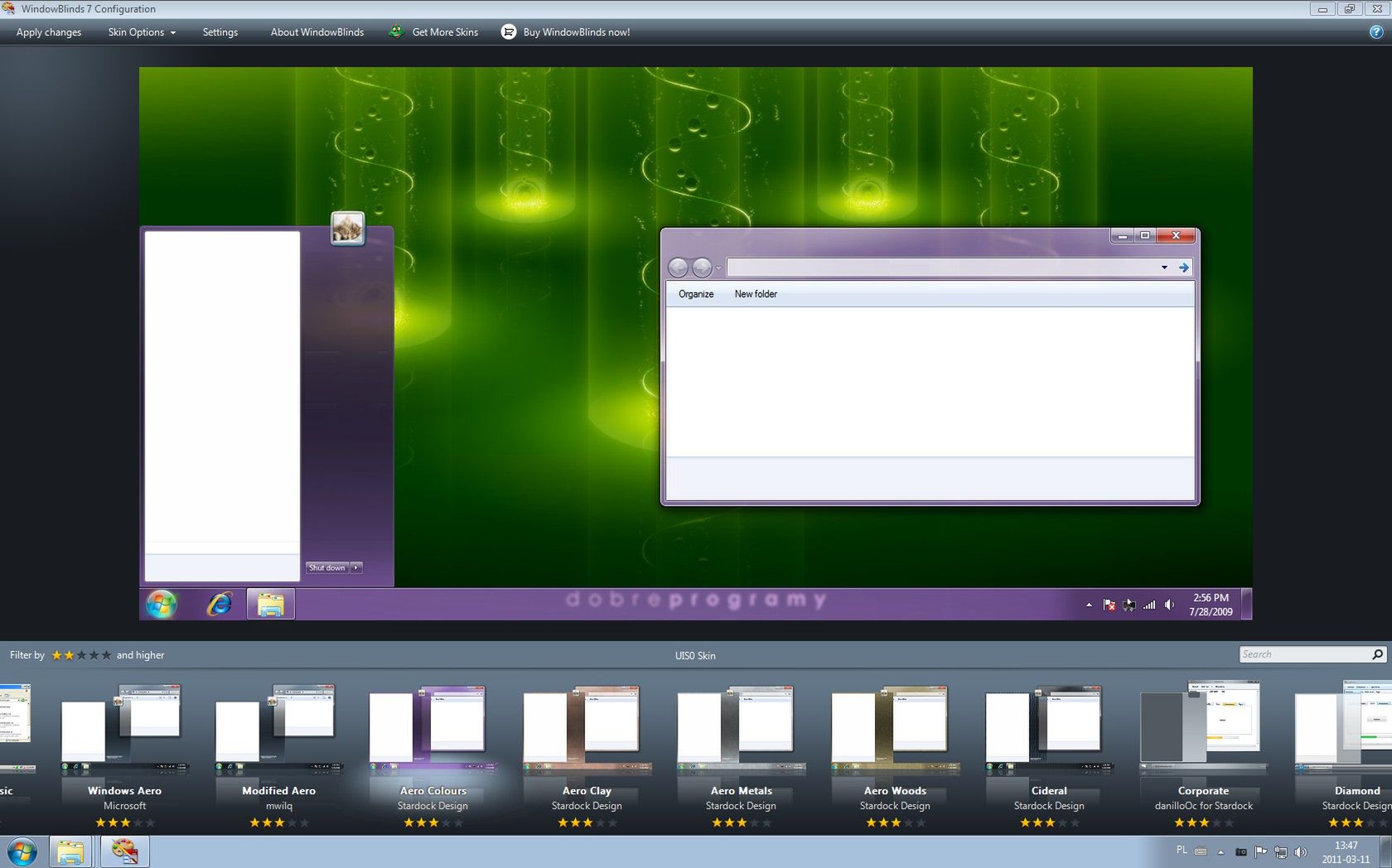The height and width of the screenshot is (868, 1392).
Task: Open the Skin Options menu
Action: pyautogui.click(x=142, y=32)
